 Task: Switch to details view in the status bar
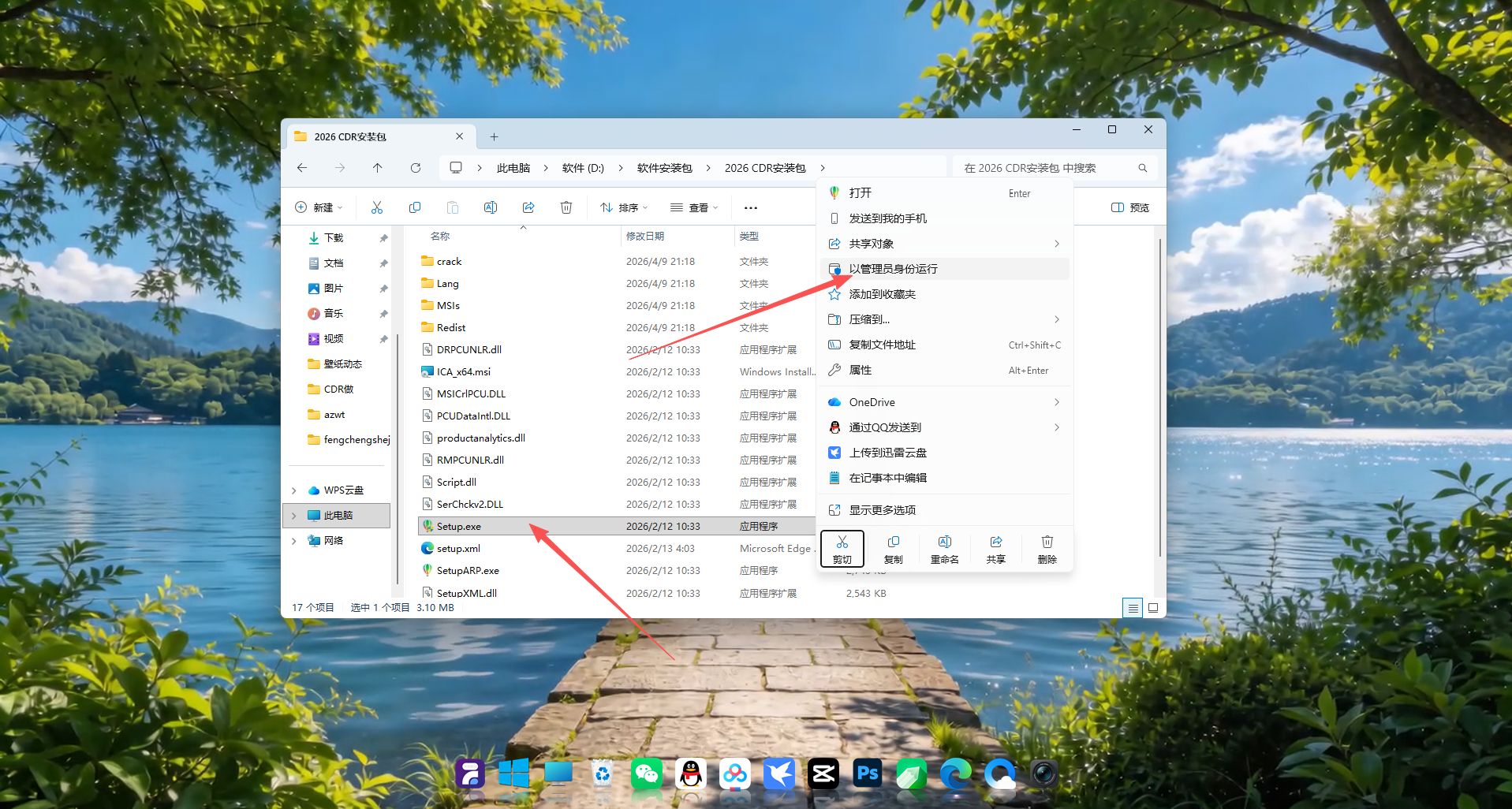pos(1133,608)
